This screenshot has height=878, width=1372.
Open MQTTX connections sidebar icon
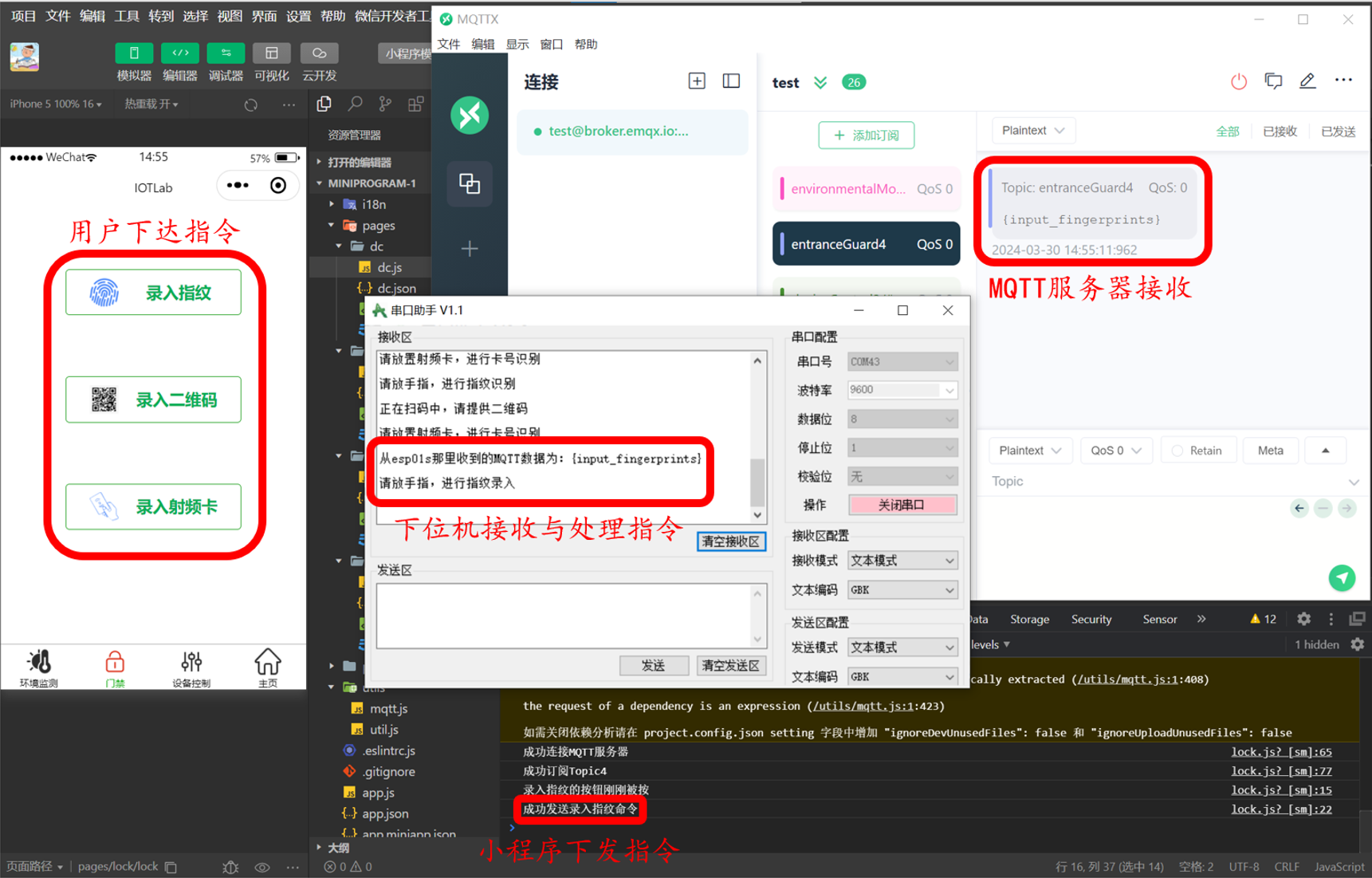tap(470, 184)
